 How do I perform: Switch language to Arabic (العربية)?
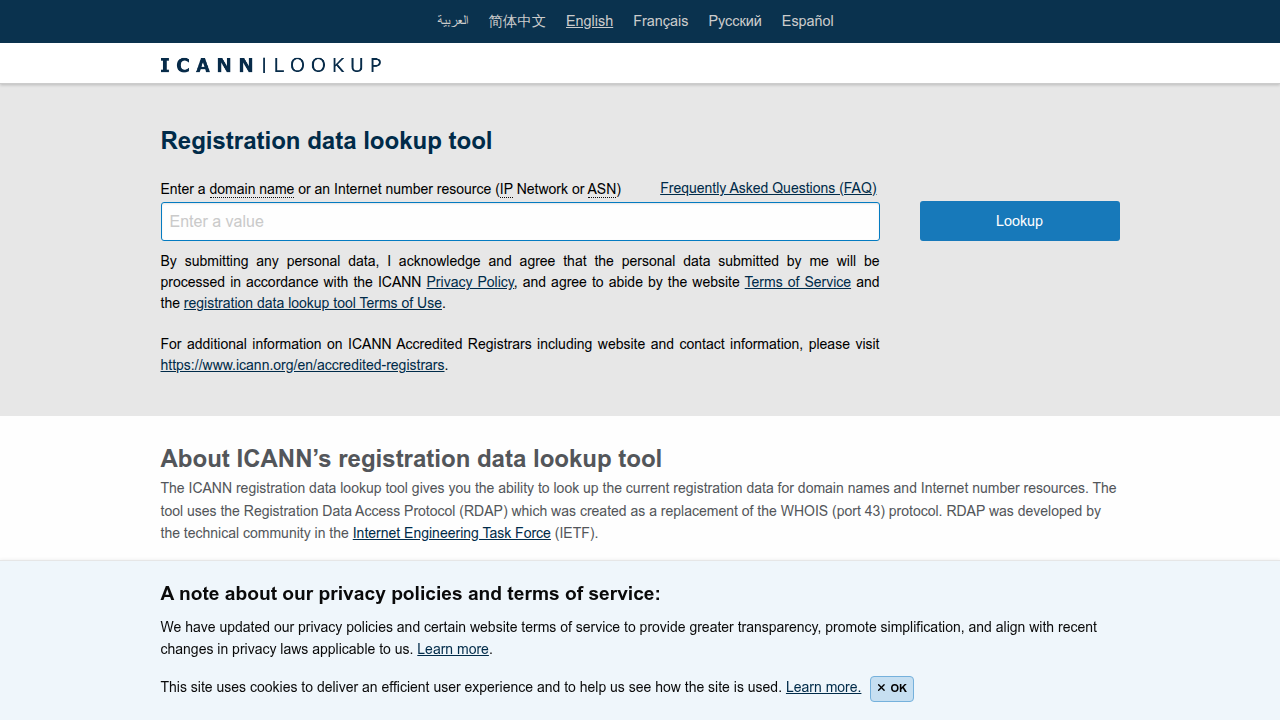452,21
